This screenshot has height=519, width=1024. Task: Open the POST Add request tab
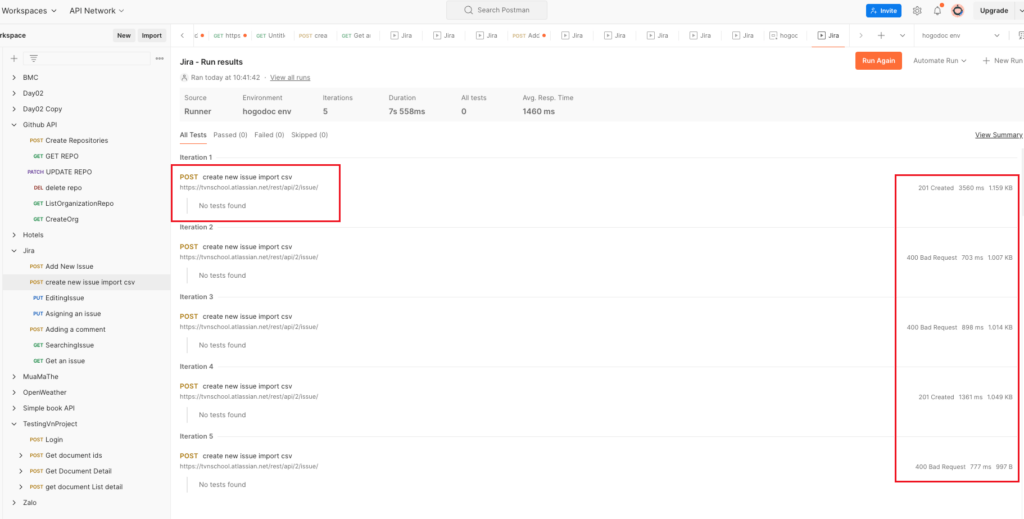[528, 36]
